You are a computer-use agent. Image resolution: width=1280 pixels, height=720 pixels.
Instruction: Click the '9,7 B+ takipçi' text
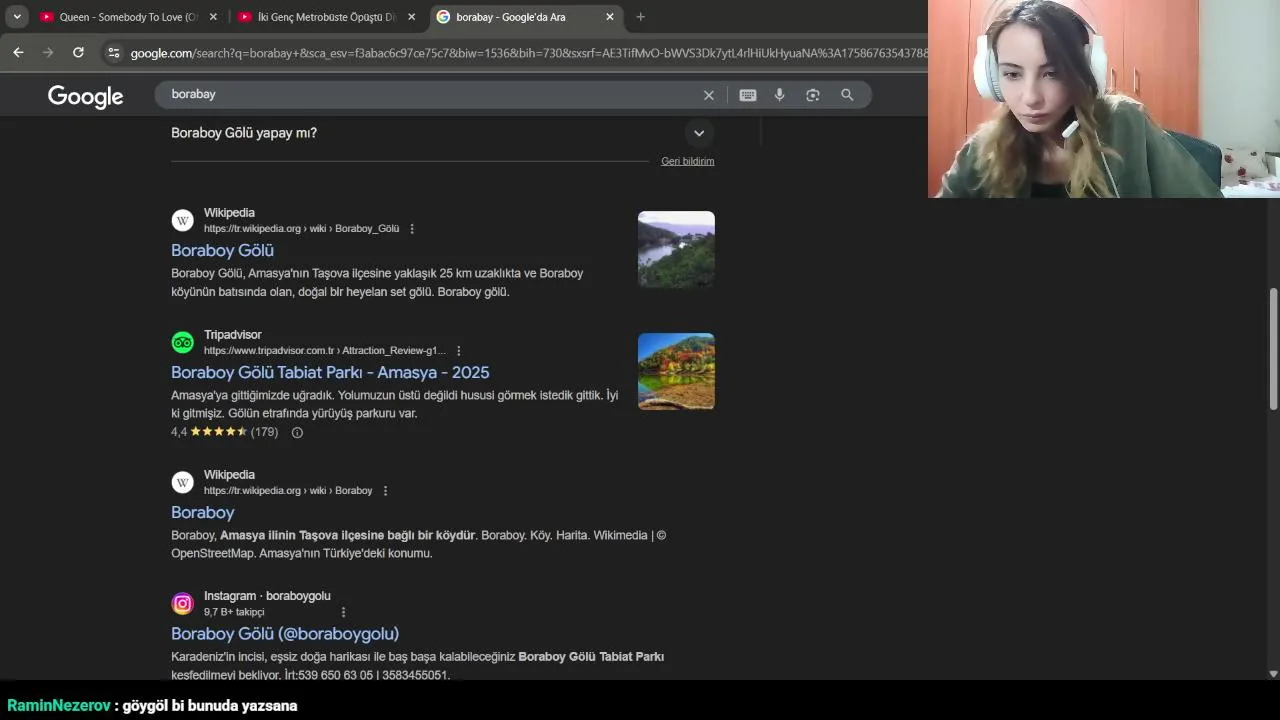point(234,612)
